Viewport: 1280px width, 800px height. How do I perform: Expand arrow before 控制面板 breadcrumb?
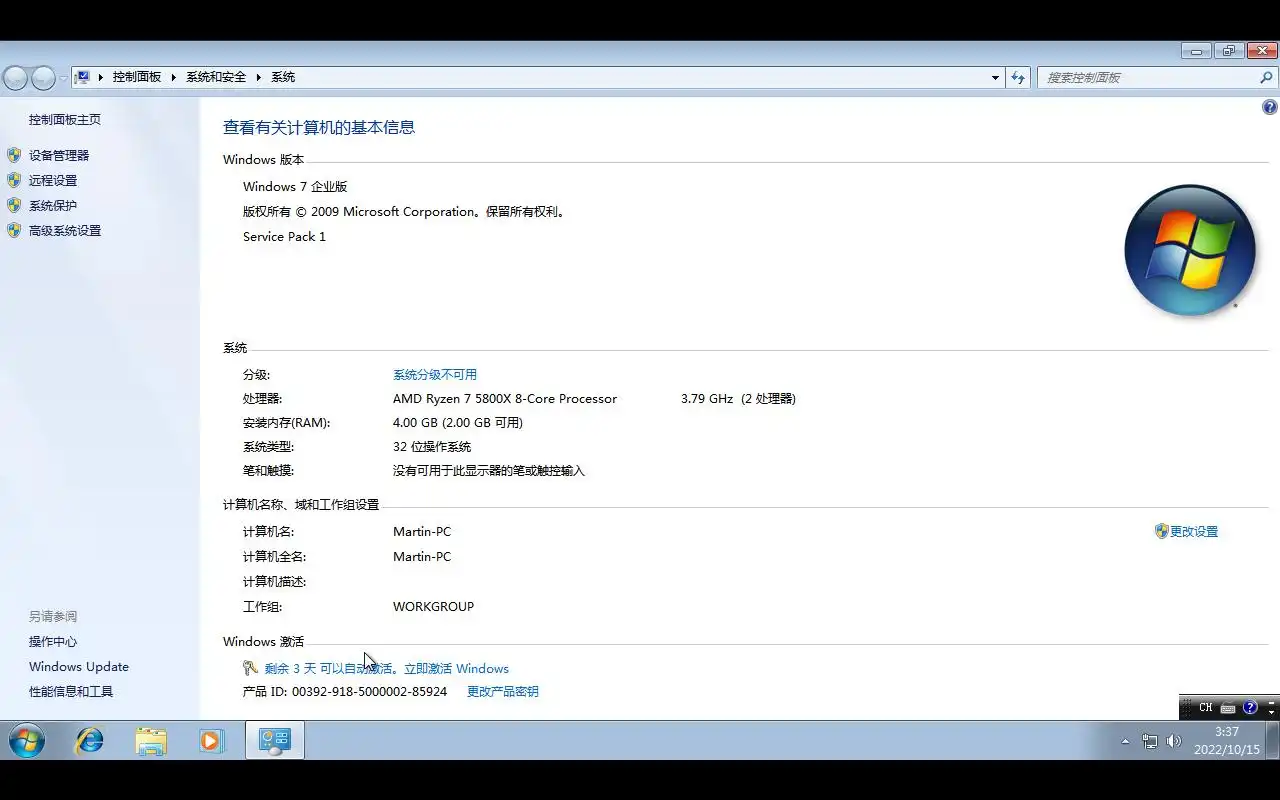tap(101, 77)
